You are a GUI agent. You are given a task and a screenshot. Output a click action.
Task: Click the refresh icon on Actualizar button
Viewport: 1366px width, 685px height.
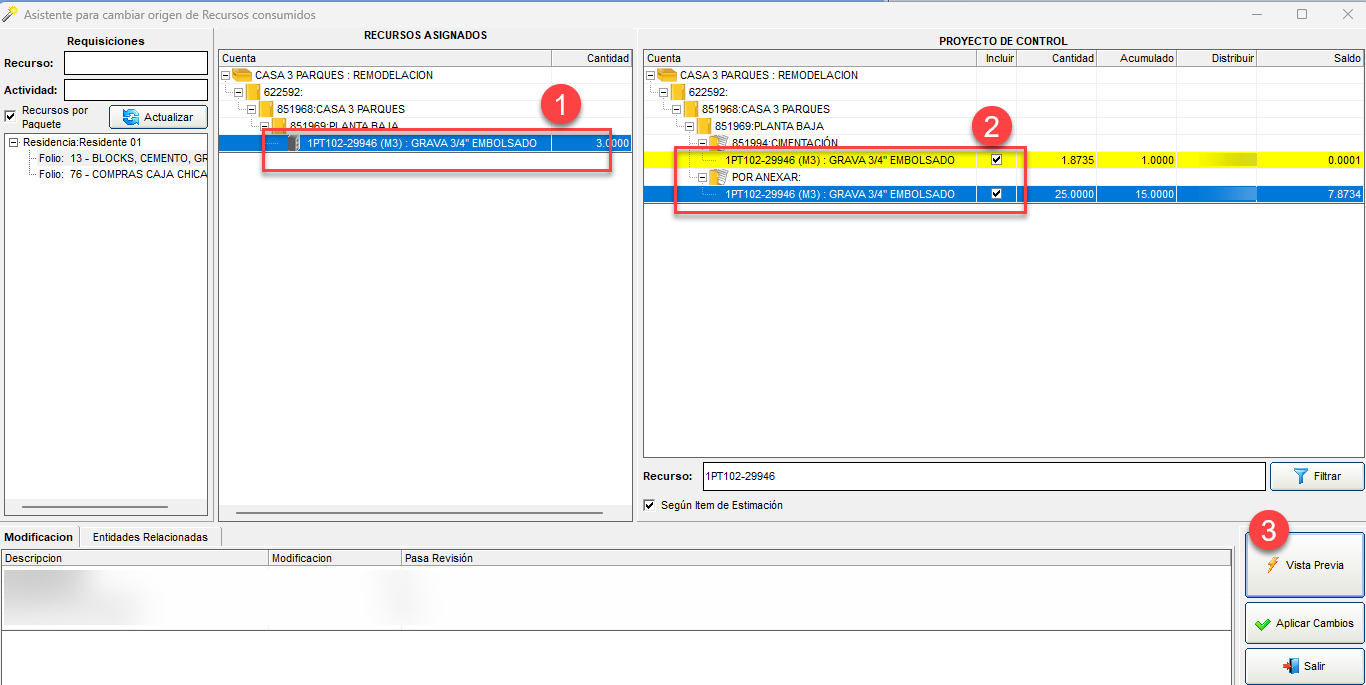130,117
